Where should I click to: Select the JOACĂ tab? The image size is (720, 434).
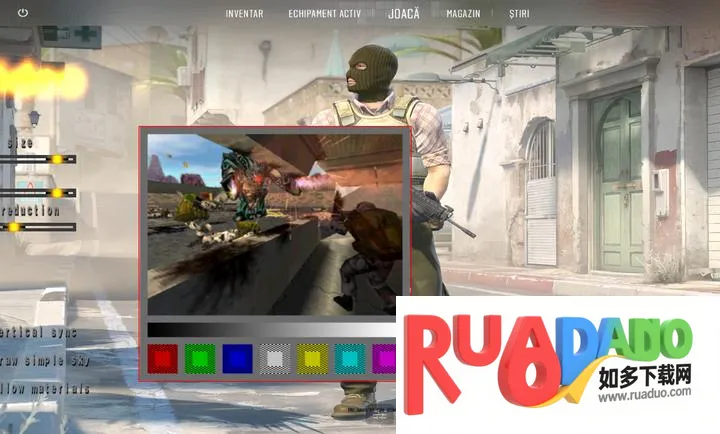[x=404, y=14]
